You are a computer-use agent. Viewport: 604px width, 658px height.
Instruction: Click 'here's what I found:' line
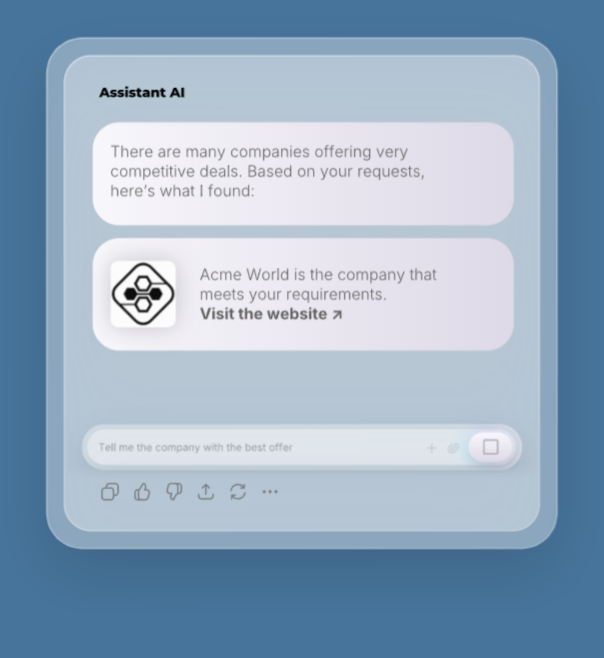(182, 191)
